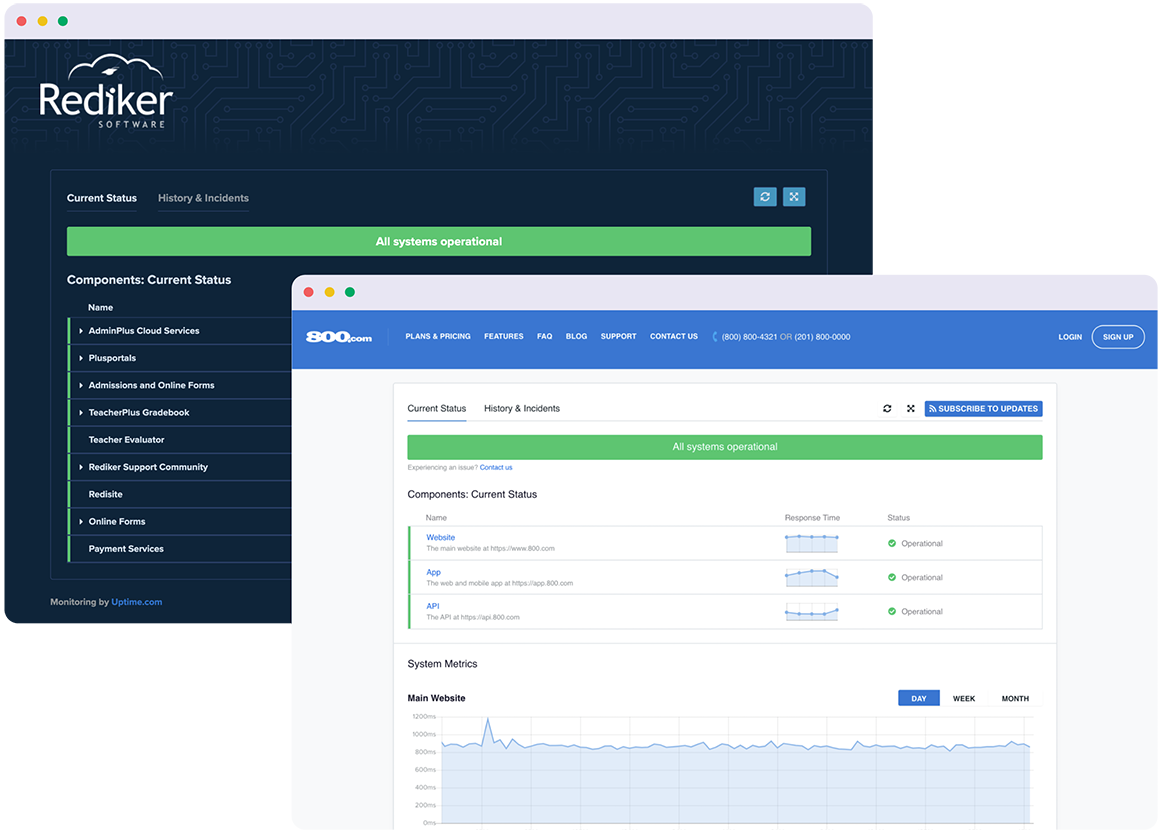Open Blog in 800.com navigation
Image resolution: width=1160 pixels, height=834 pixels.
point(576,337)
